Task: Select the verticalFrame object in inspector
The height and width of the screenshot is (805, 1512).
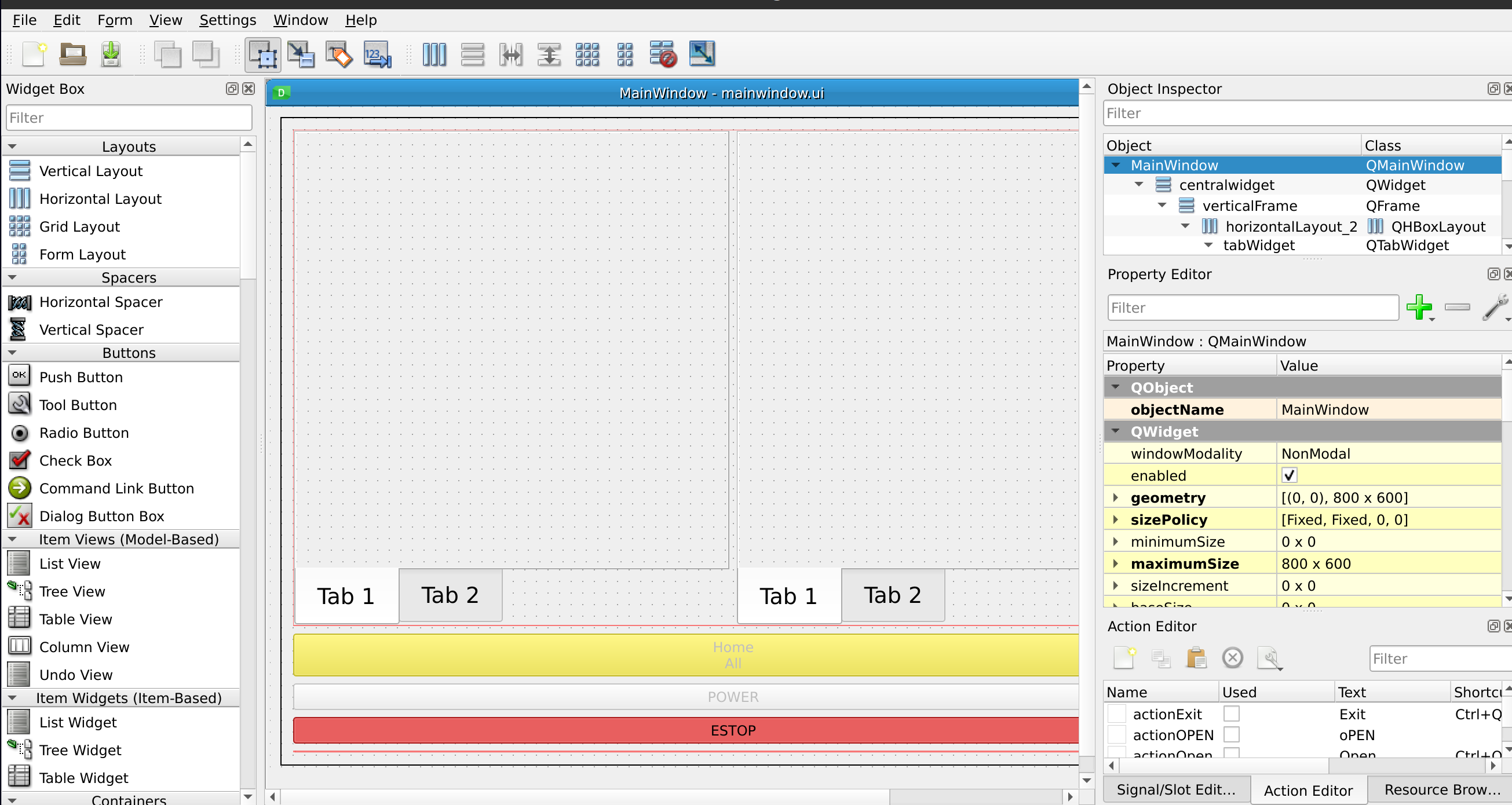Action: pos(1250,206)
